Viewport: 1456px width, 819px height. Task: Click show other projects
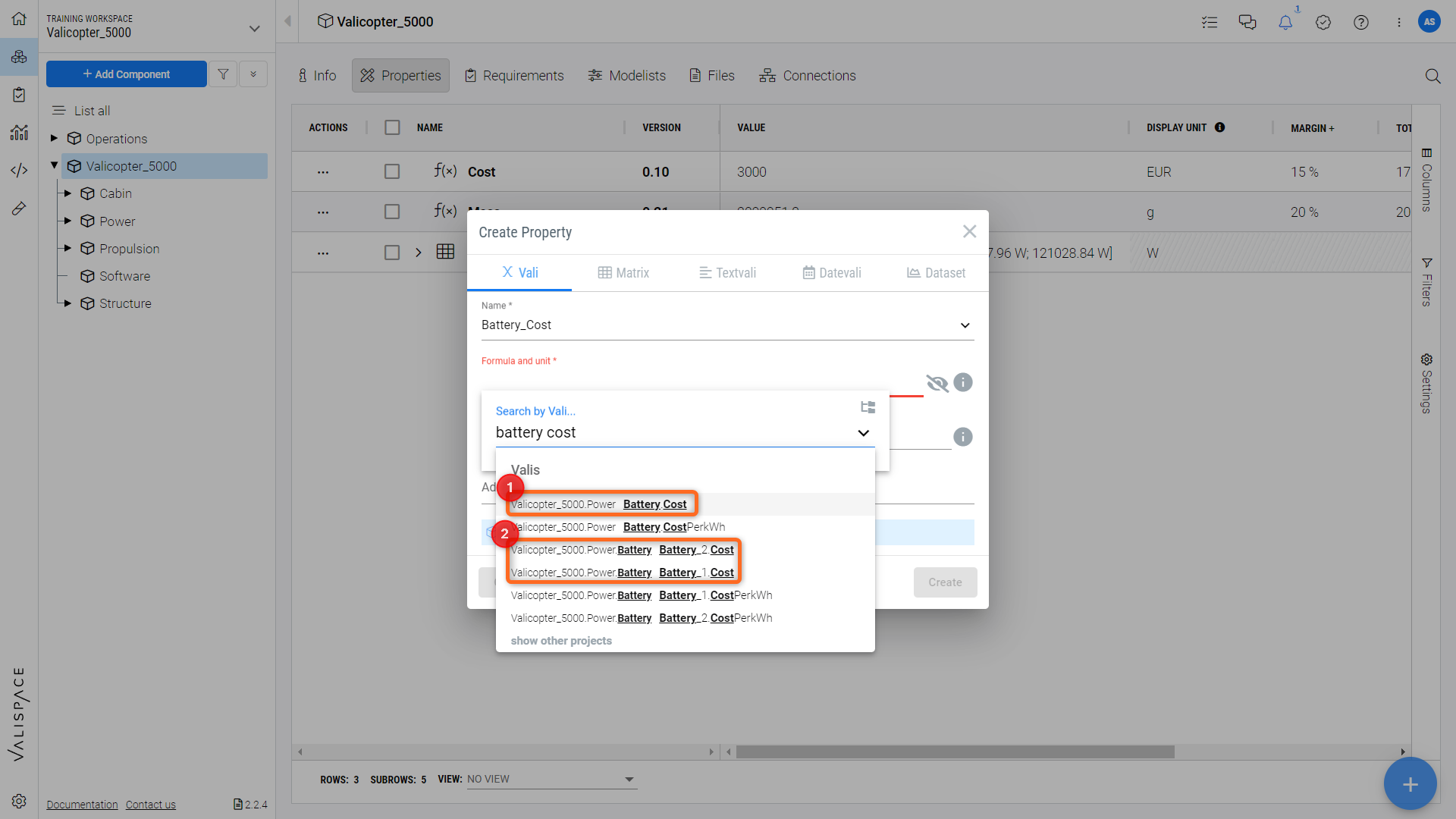pyautogui.click(x=561, y=641)
